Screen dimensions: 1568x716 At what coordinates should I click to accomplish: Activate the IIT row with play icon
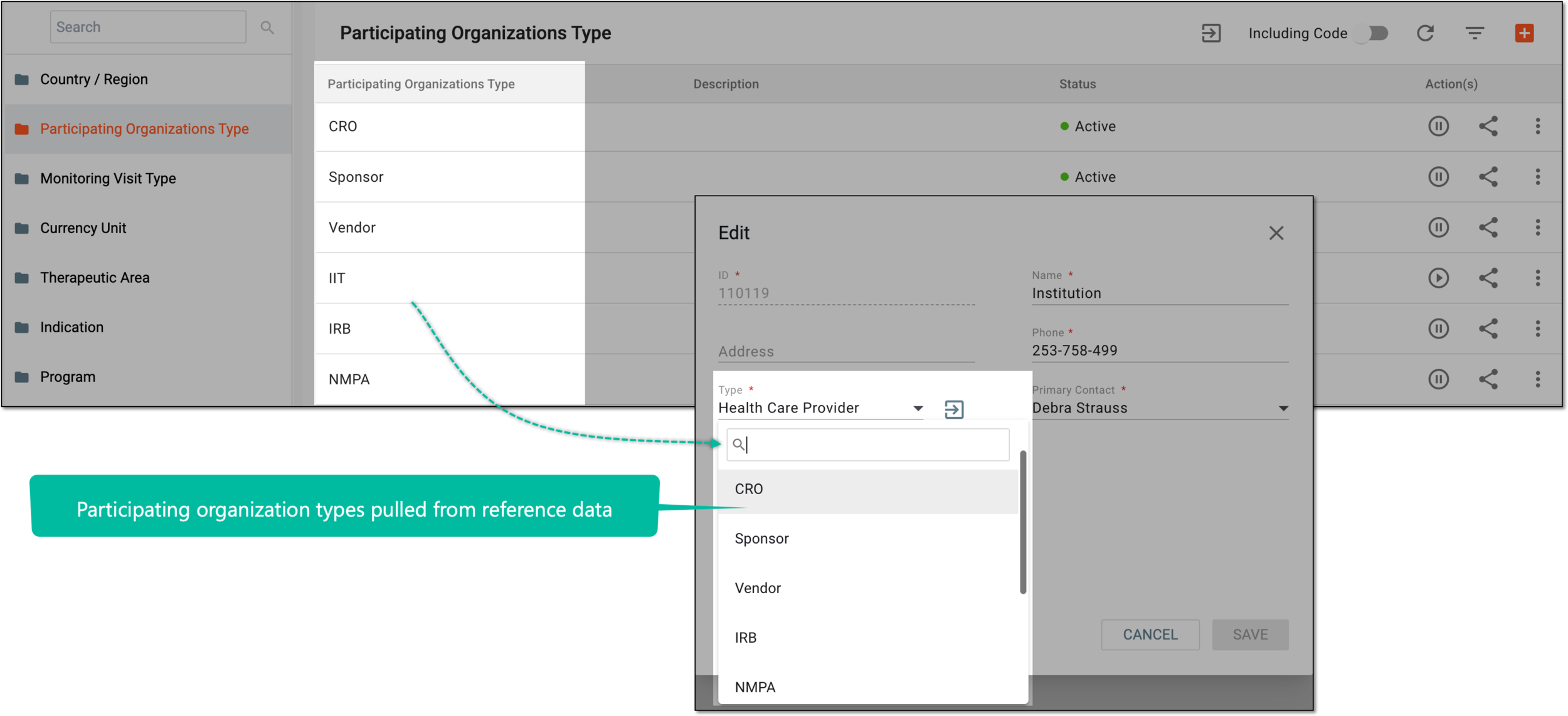[1439, 278]
